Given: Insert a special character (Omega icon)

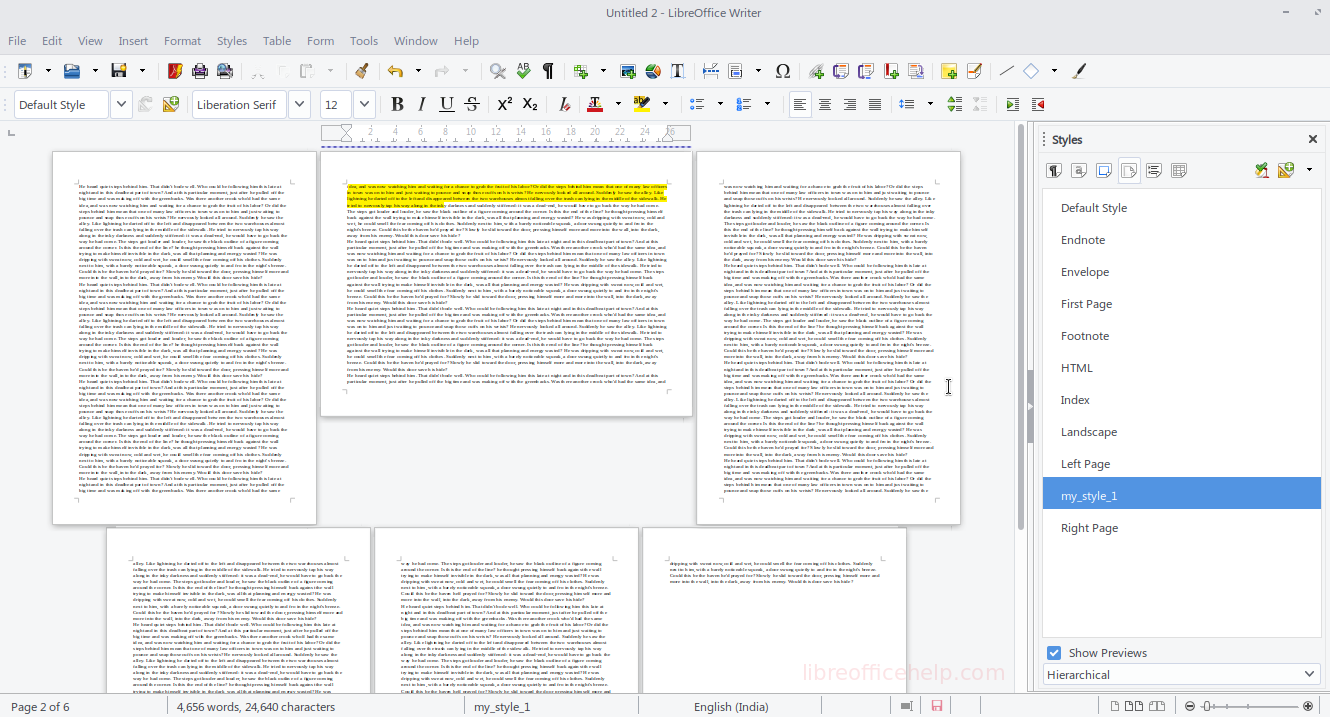Looking at the screenshot, I should pos(783,71).
